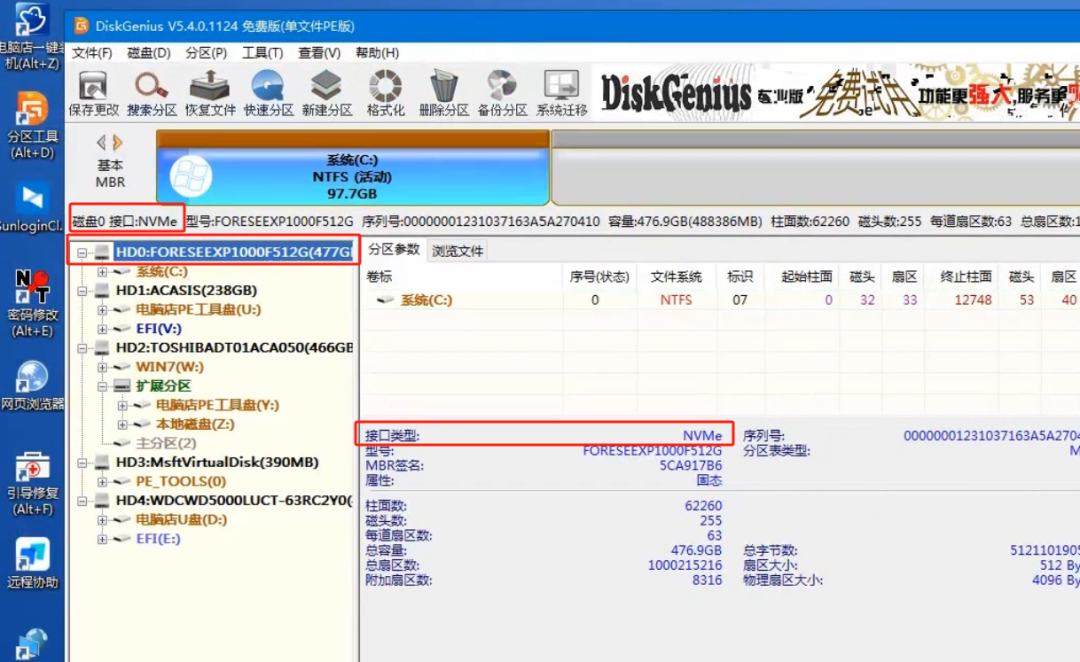Select the 电脑店PE工具盘(Y:) partition
This screenshot has height=662, width=1080.
(x=217, y=404)
